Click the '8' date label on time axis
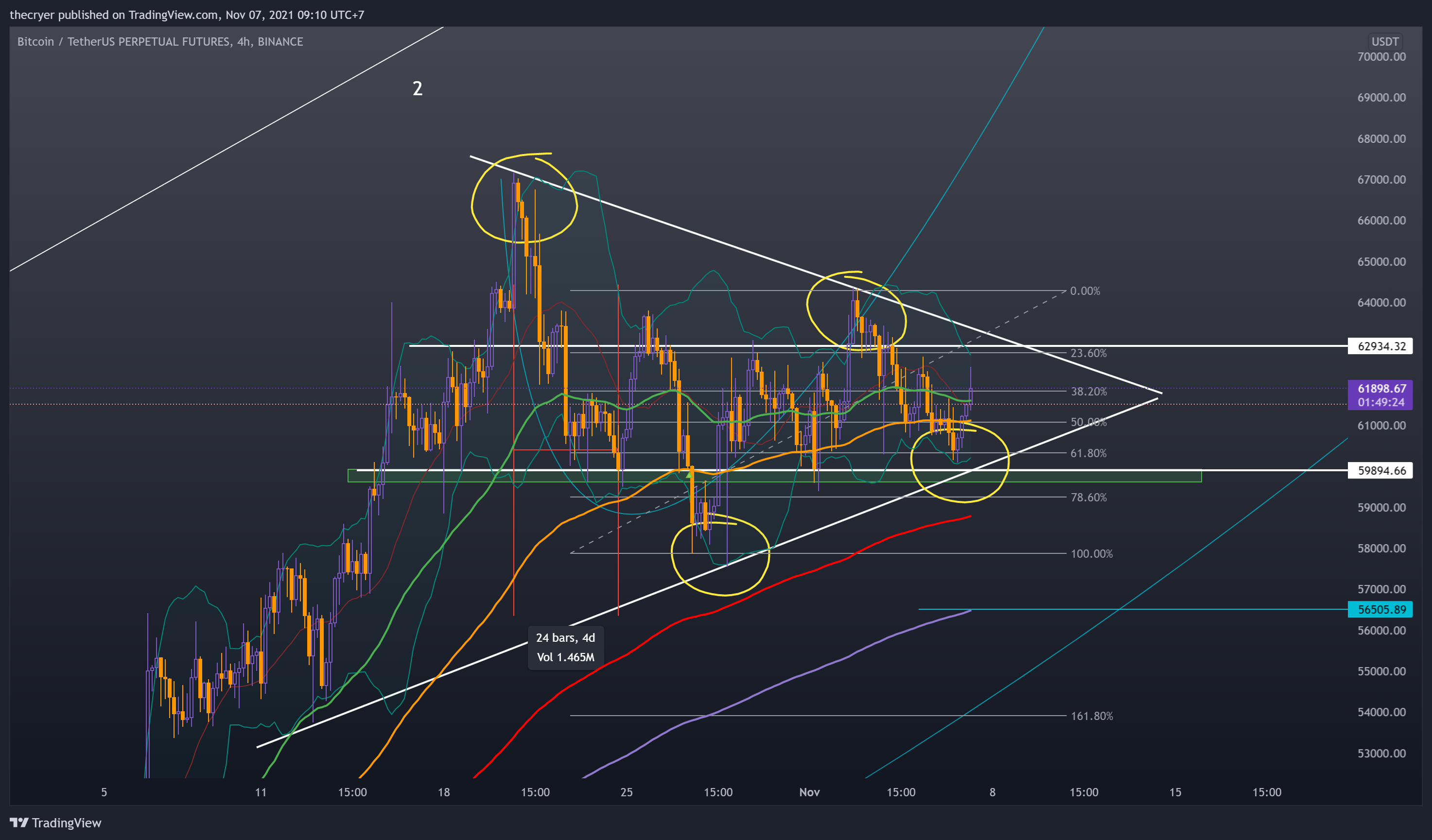The width and height of the screenshot is (1432, 840). tap(992, 792)
